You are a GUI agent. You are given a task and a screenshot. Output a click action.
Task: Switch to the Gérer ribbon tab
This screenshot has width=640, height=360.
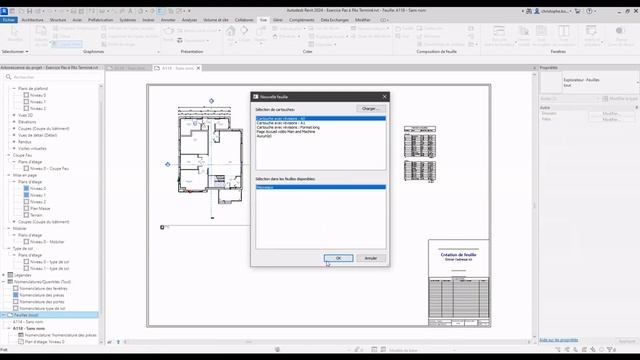tap(278, 20)
